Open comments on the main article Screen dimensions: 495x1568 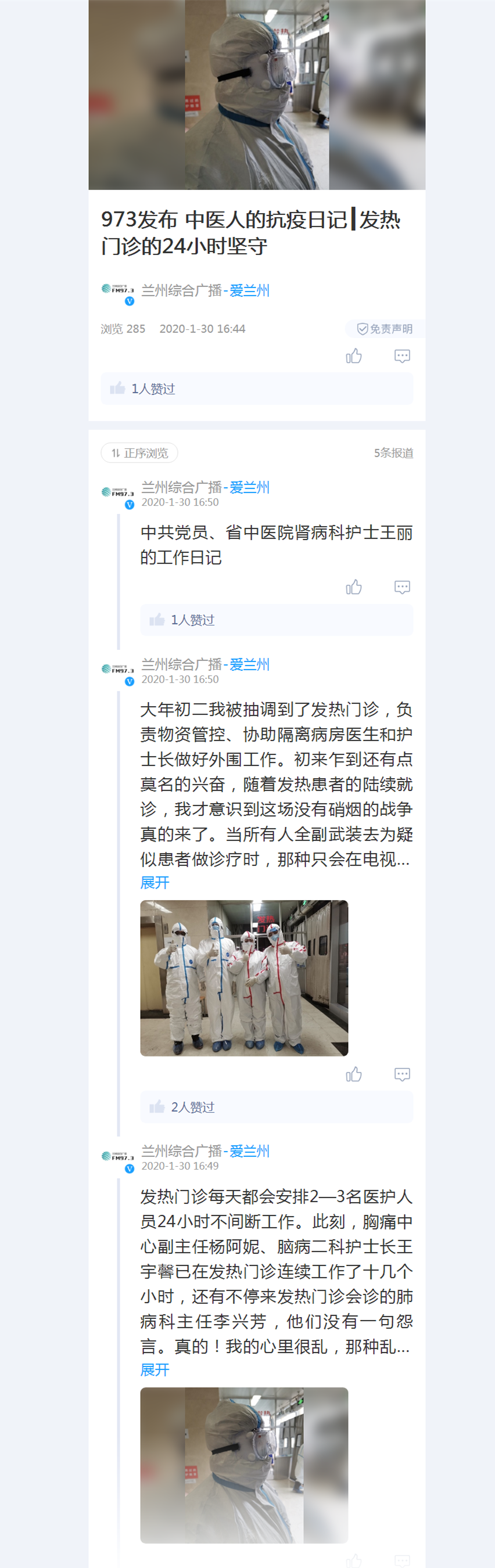tap(402, 356)
